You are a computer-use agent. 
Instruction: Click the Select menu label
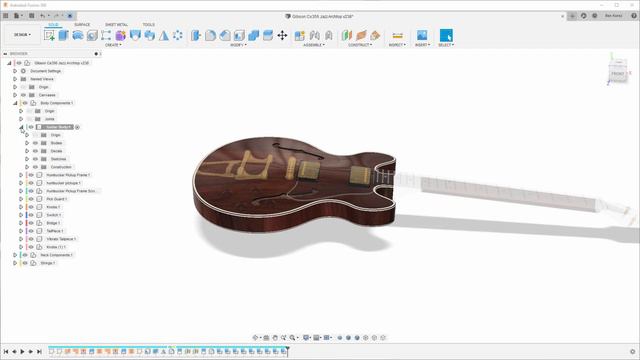point(446,45)
